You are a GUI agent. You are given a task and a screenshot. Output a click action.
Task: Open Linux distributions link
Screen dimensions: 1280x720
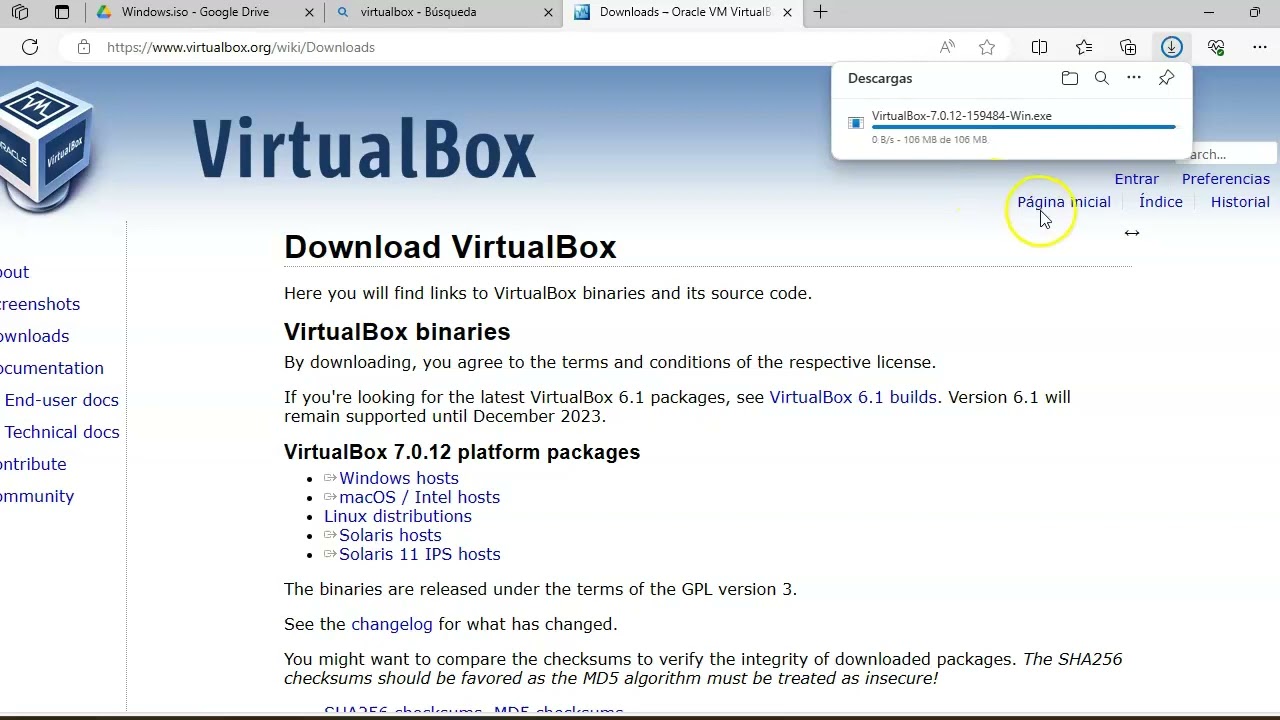(x=397, y=516)
